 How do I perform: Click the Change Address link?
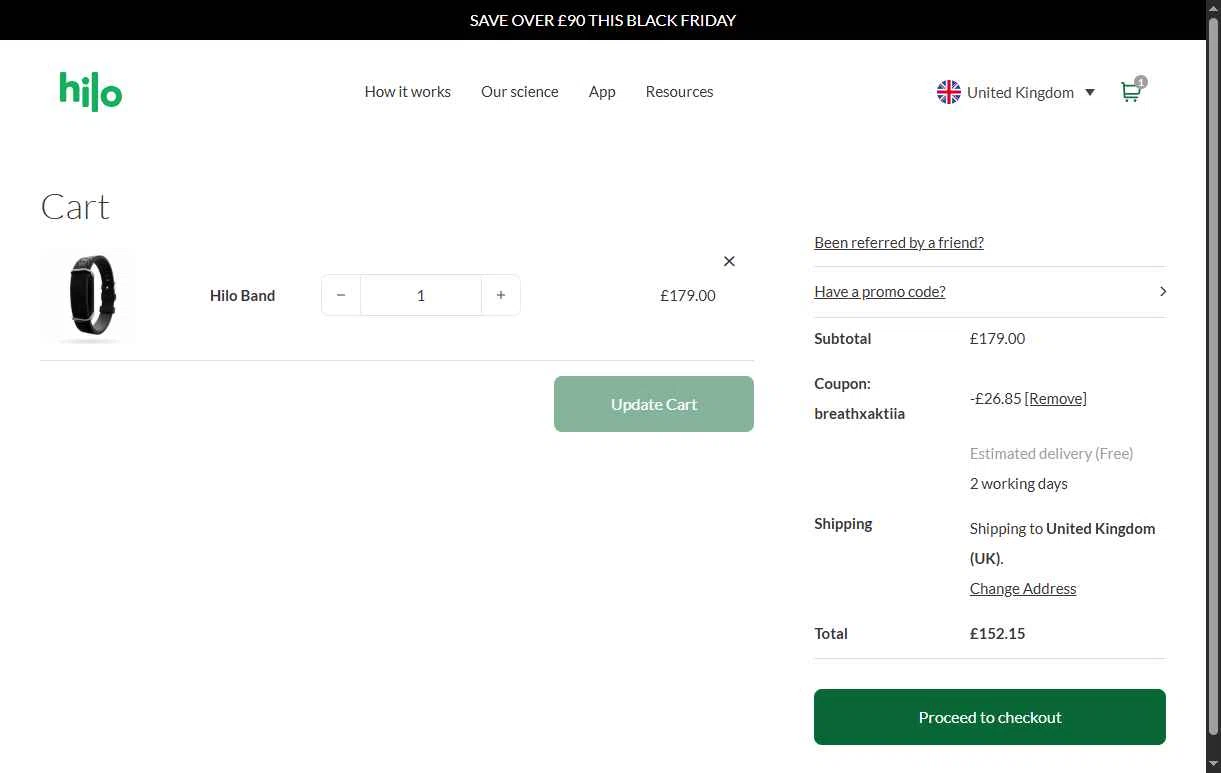tap(1023, 588)
